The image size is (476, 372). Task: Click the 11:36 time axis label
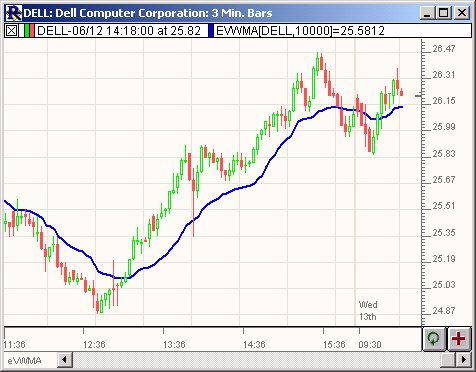click(x=15, y=344)
